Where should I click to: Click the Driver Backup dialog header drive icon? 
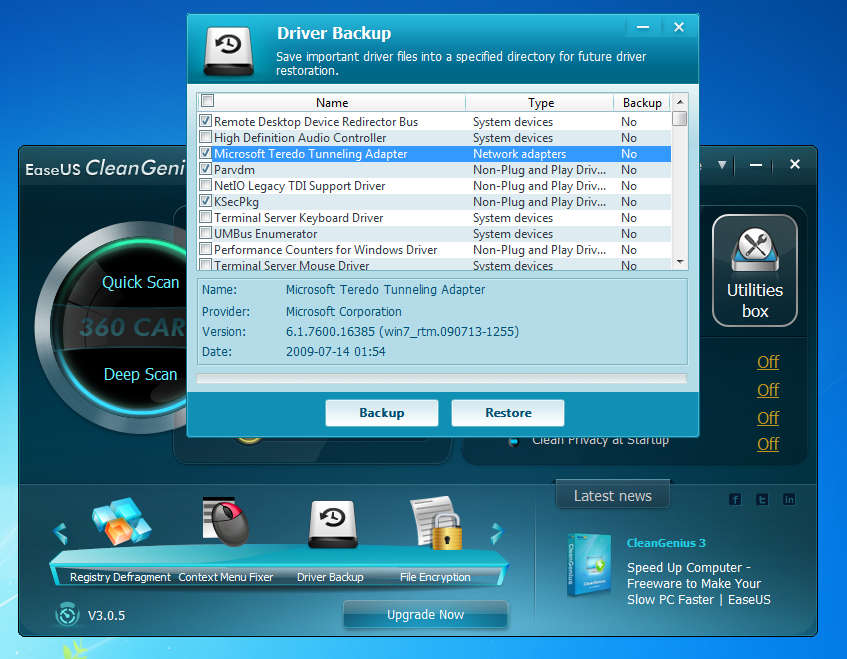pyautogui.click(x=228, y=51)
